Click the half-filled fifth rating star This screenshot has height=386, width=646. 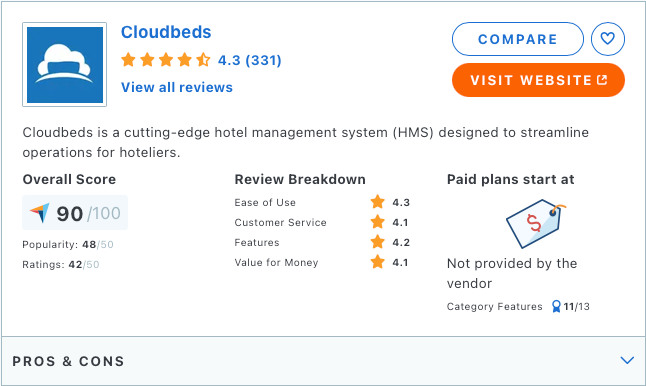click(203, 60)
